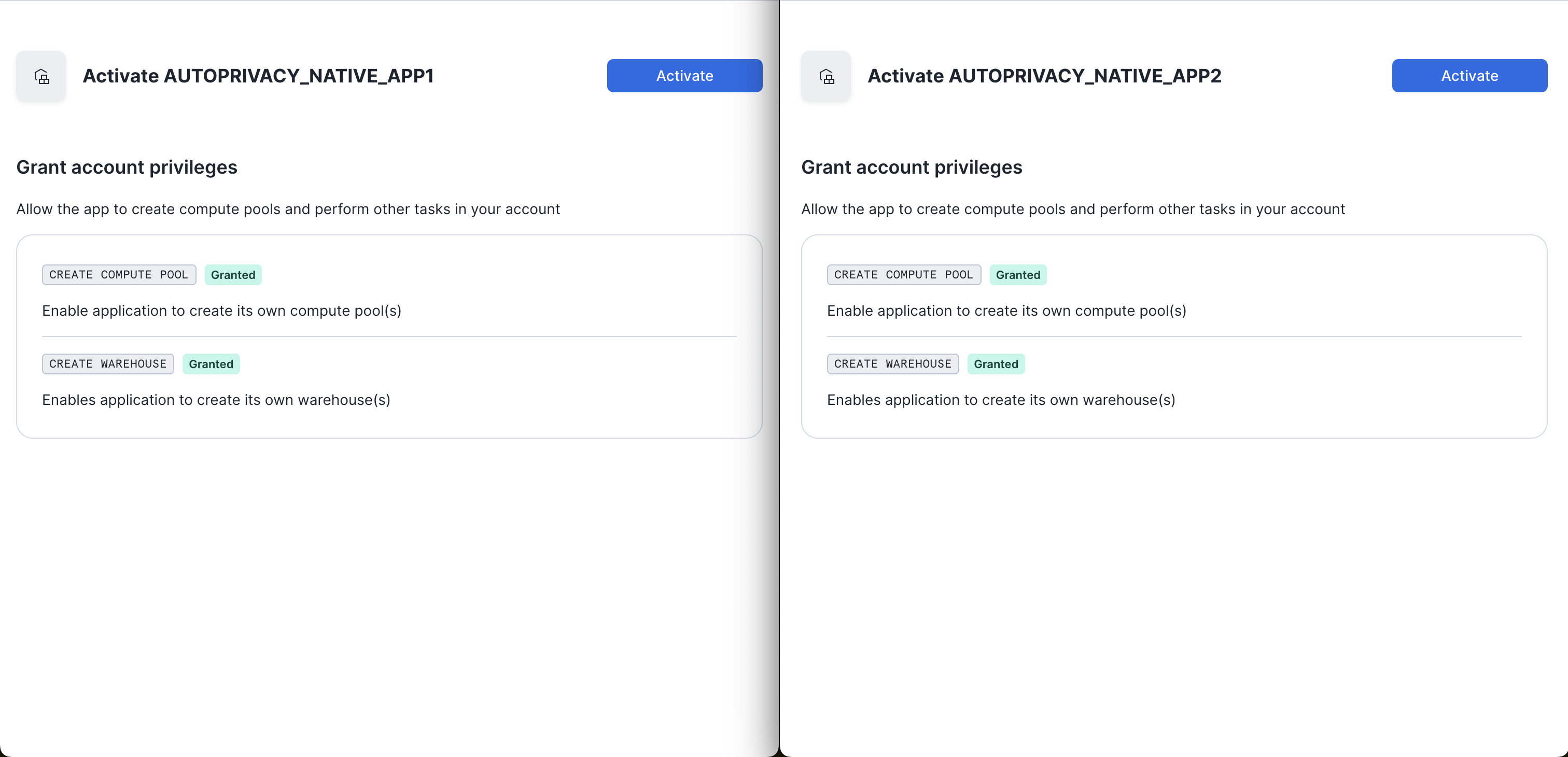Screen dimensions: 1568x757
Task: Click the AUTOPRIVACY_NATIVE_APP2 app icon
Action: tap(825, 76)
